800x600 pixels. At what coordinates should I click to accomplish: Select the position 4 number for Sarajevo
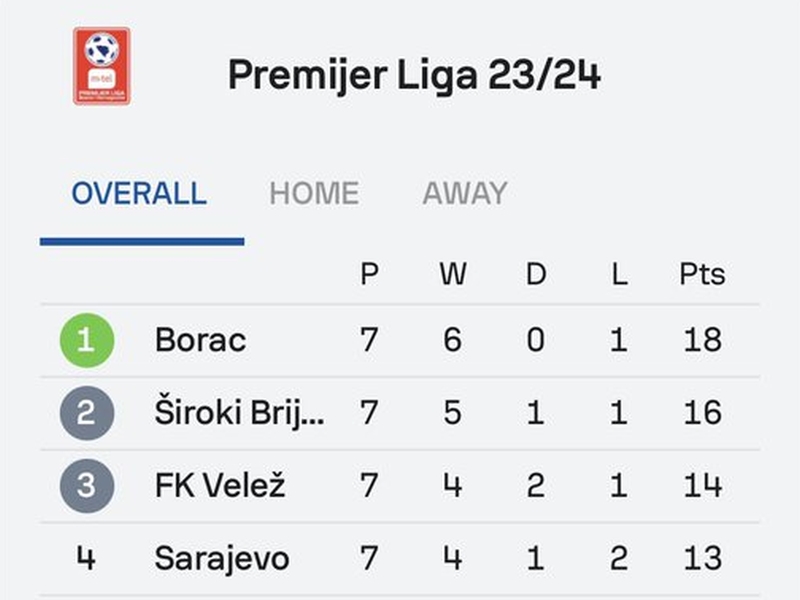click(x=86, y=558)
